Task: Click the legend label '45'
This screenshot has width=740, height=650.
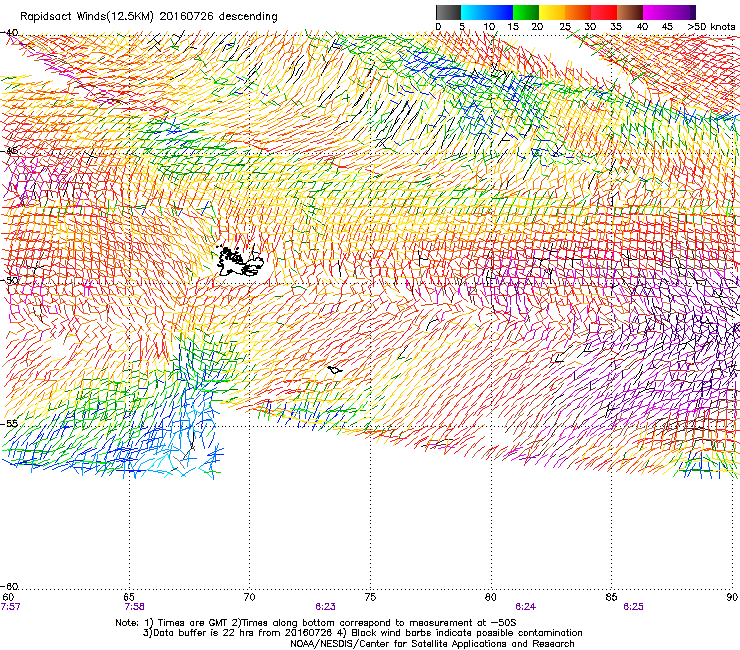Action: click(x=667, y=26)
